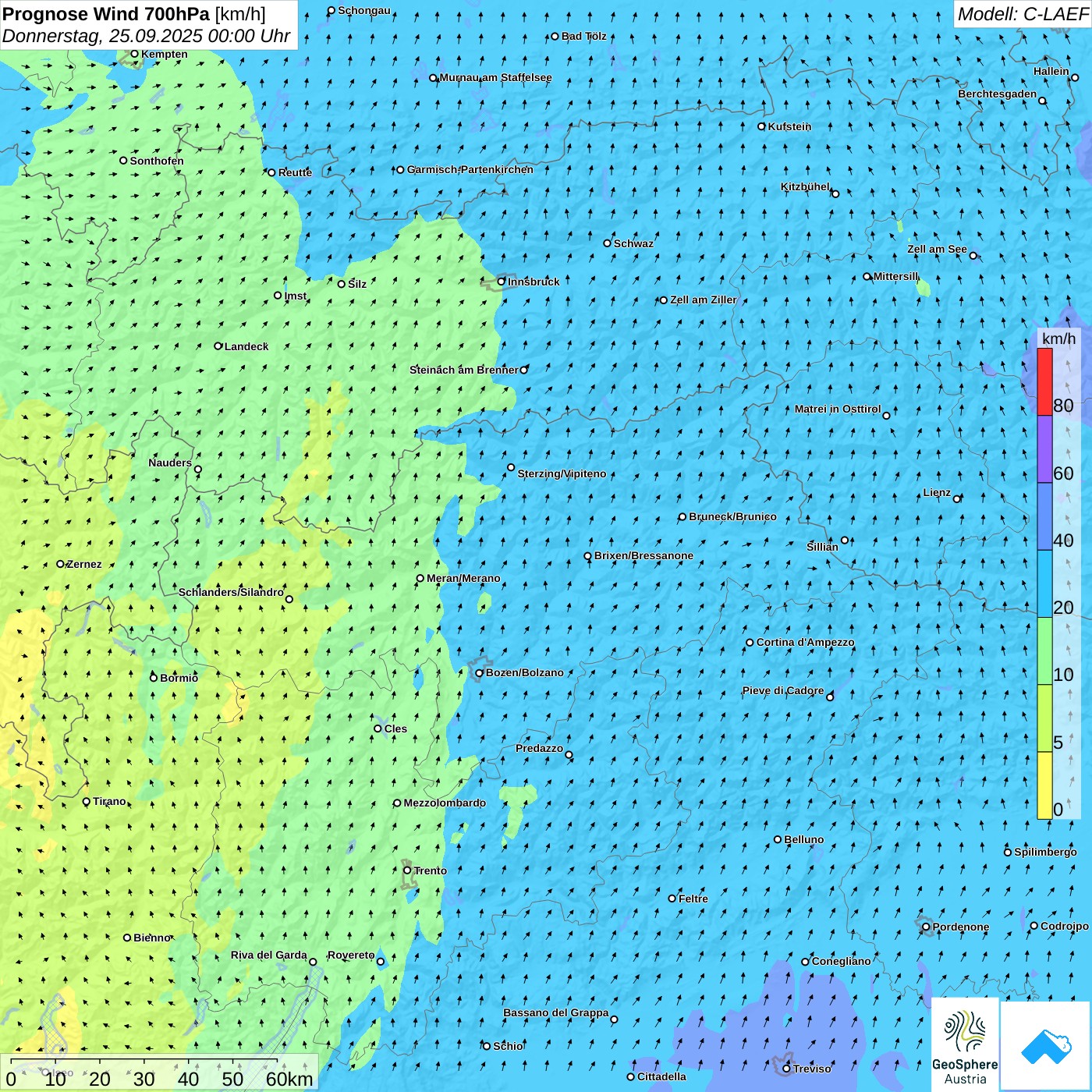
Task: Click the date 'Donnerstag, 25.09.2025 00:00 Uhr'
Action: click(x=146, y=36)
